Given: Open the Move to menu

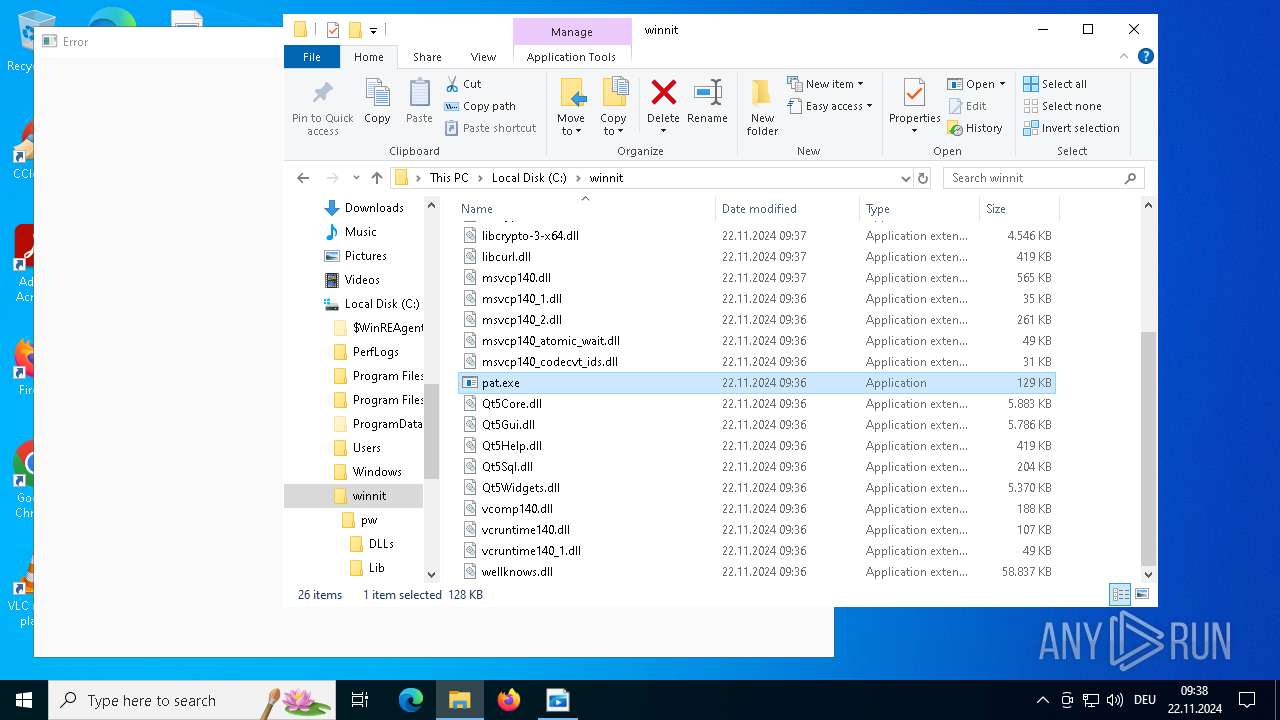Looking at the screenshot, I should pos(571,107).
